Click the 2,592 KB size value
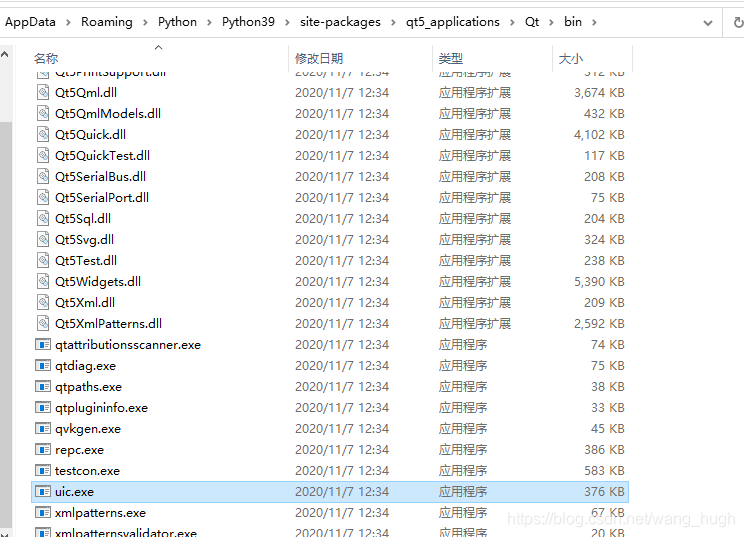Image resolution: width=744 pixels, height=537 pixels. (x=599, y=323)
